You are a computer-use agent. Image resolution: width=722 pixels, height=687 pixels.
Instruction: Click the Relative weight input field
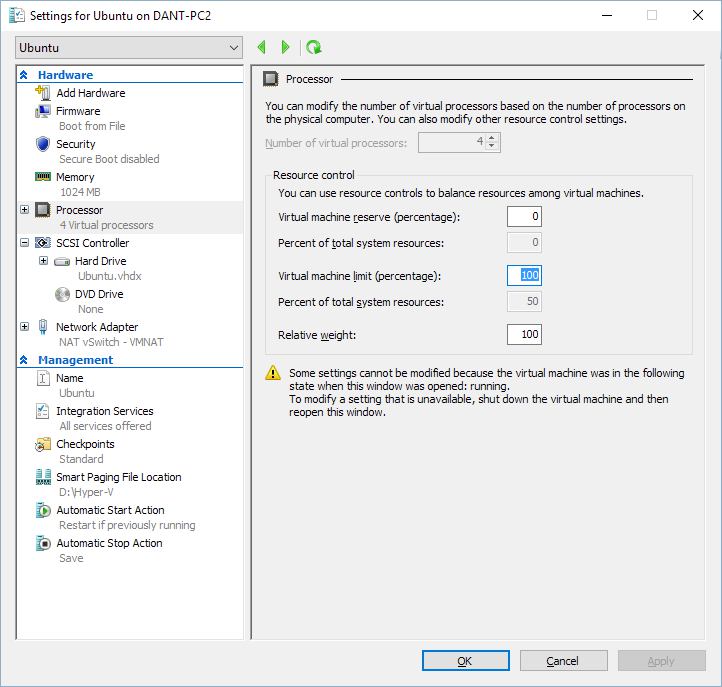pos(524,335)
